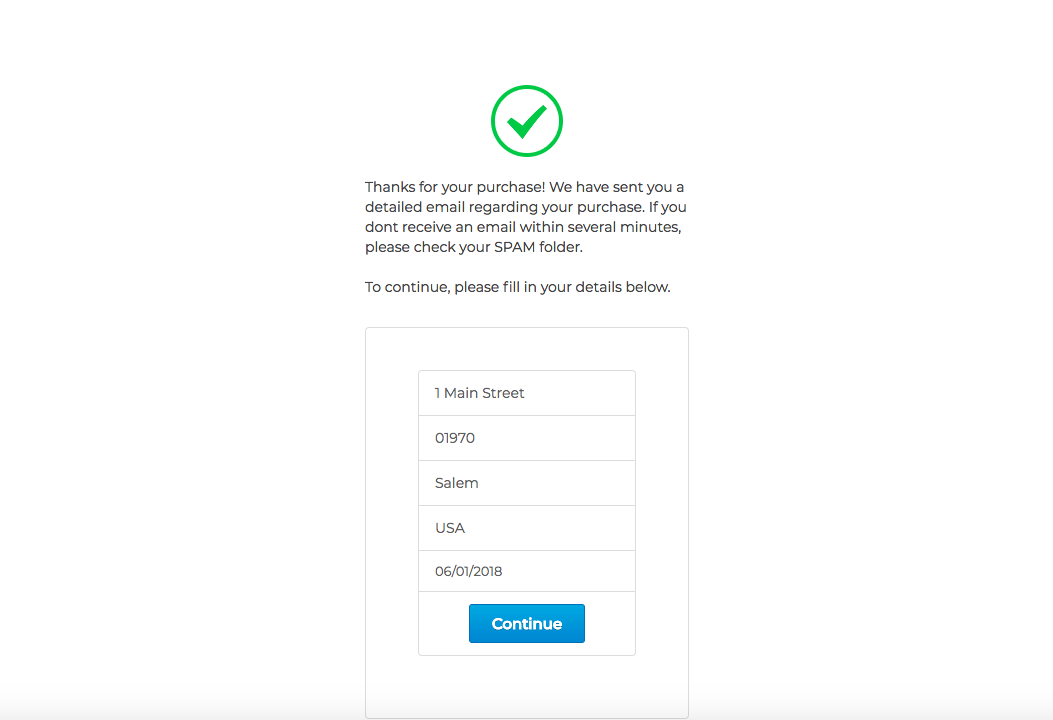Click the green checkmark success icon
Viewport: 1053px width, 720px height.
(x=526, y=122)
